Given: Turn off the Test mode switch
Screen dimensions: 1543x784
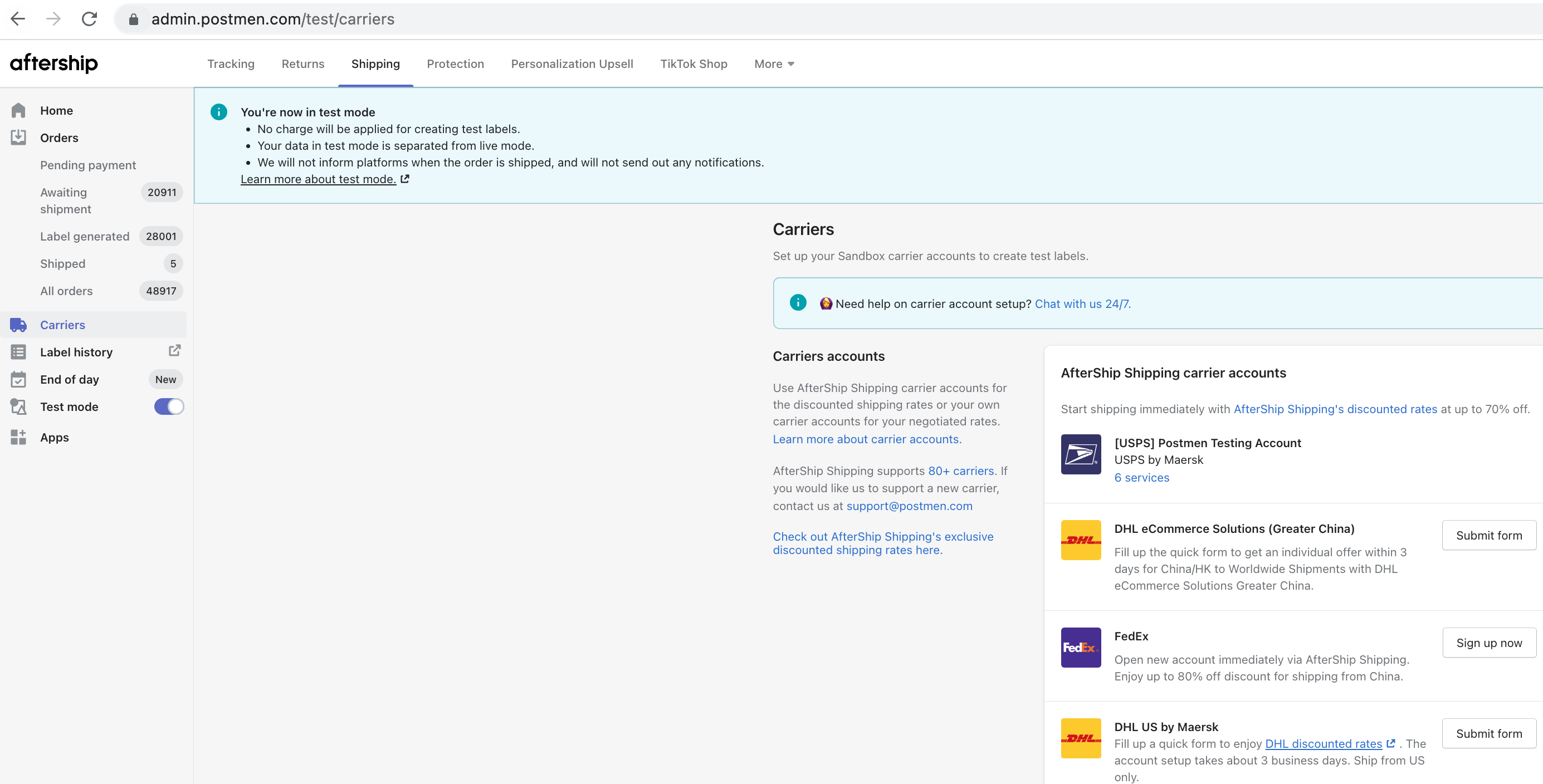Looking at the screenshot, I should pos(169,406).
